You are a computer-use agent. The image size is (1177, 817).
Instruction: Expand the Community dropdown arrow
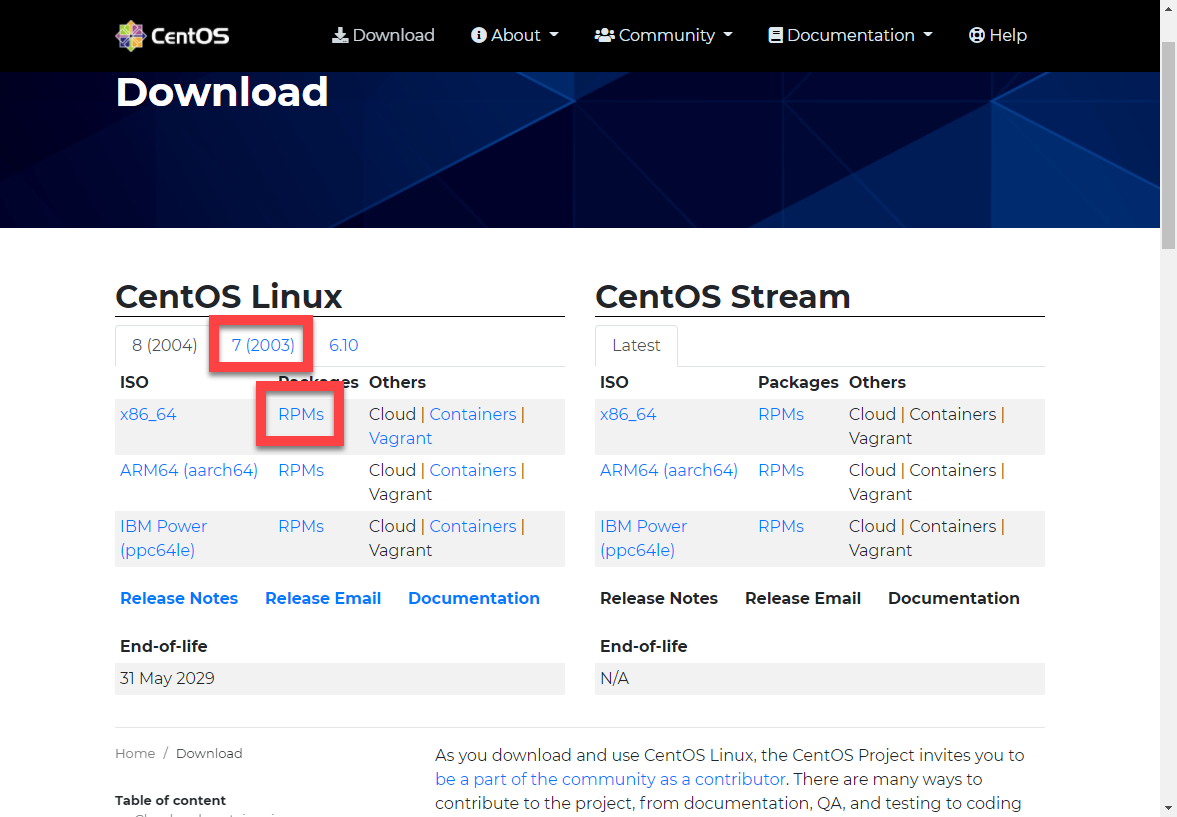[727, 35]
